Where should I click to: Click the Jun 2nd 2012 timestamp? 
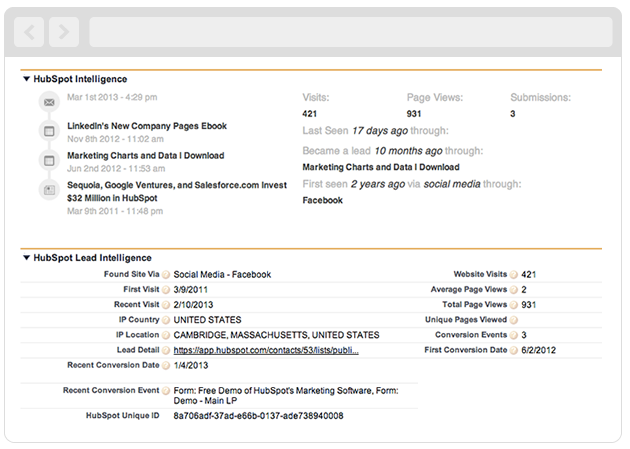[116, 169]
